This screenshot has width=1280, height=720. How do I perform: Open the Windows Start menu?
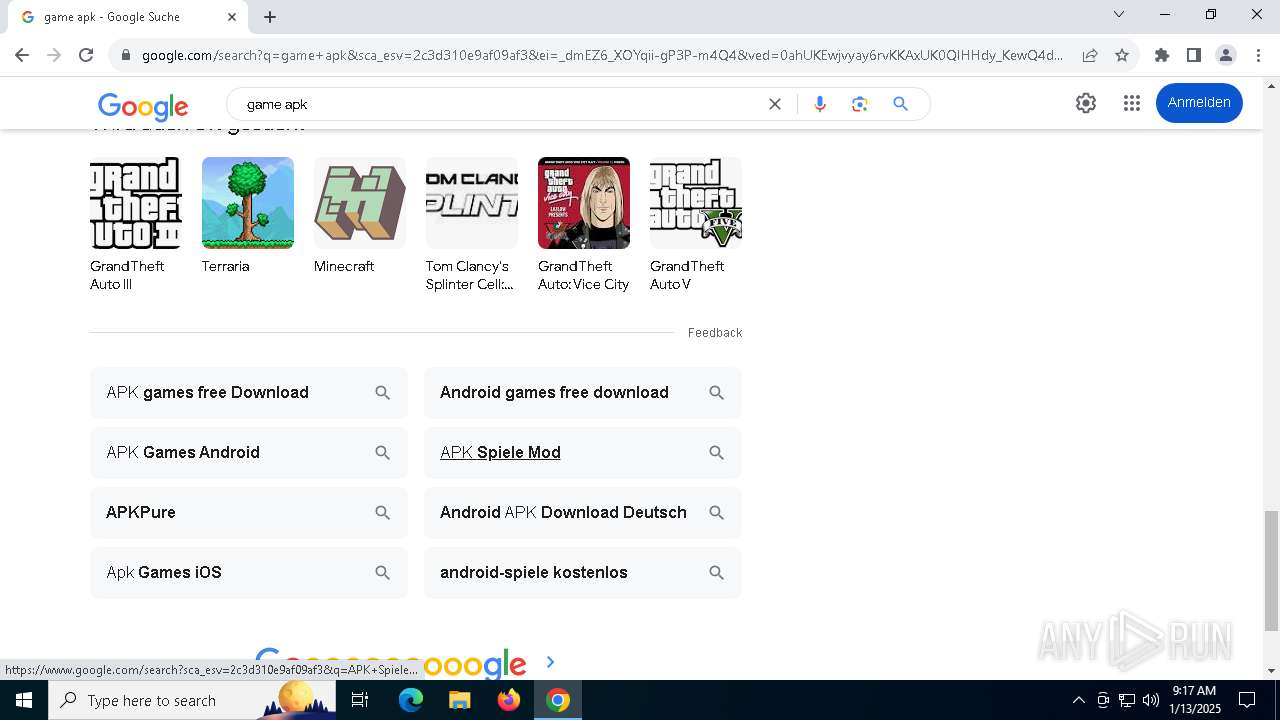coord(24,700)
